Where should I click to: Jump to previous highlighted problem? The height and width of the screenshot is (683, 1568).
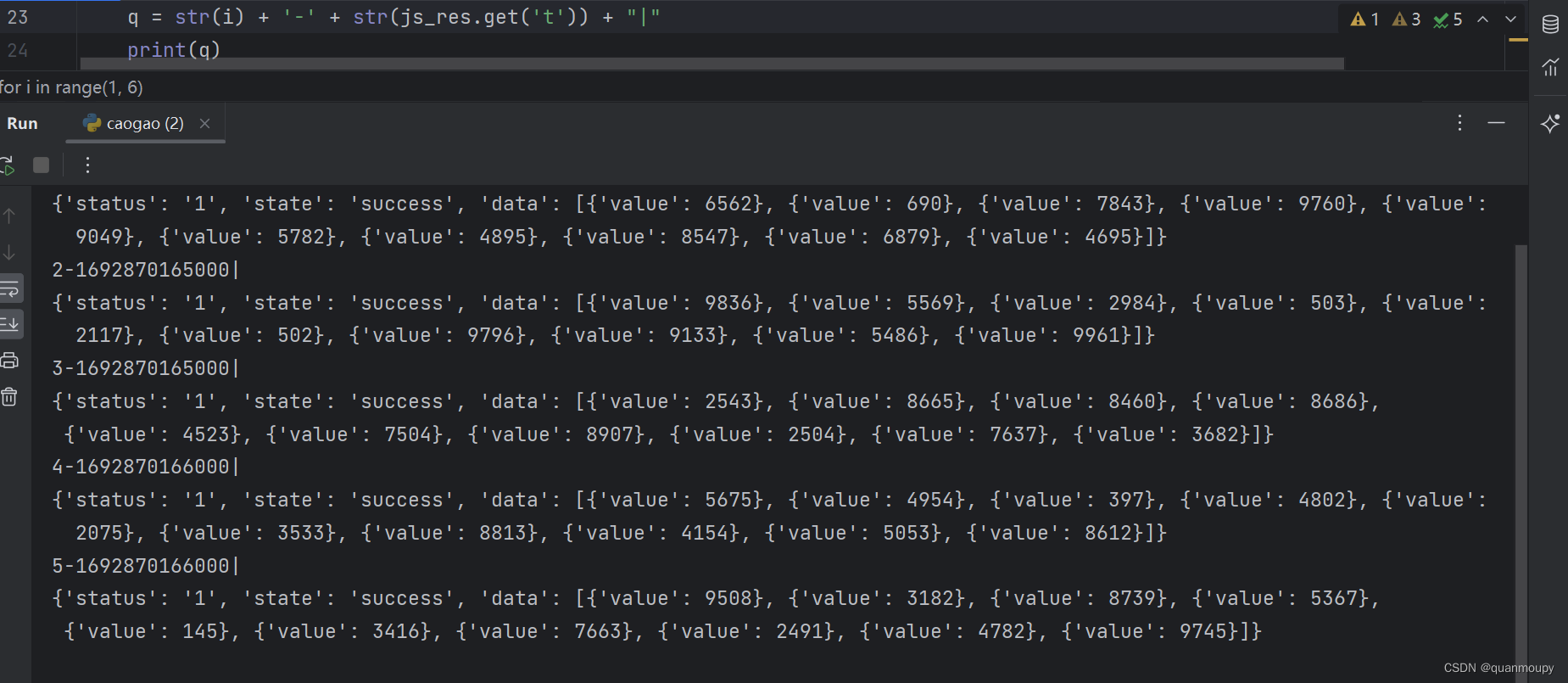pyautogui.click(x=1482, y=20)
